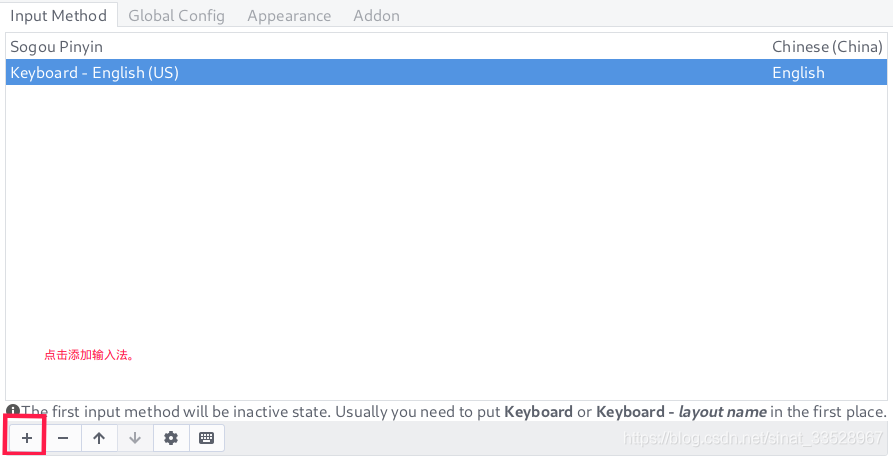Click the Chinese (China) language cell
This screenshot has width=893, height=457.
827,47
